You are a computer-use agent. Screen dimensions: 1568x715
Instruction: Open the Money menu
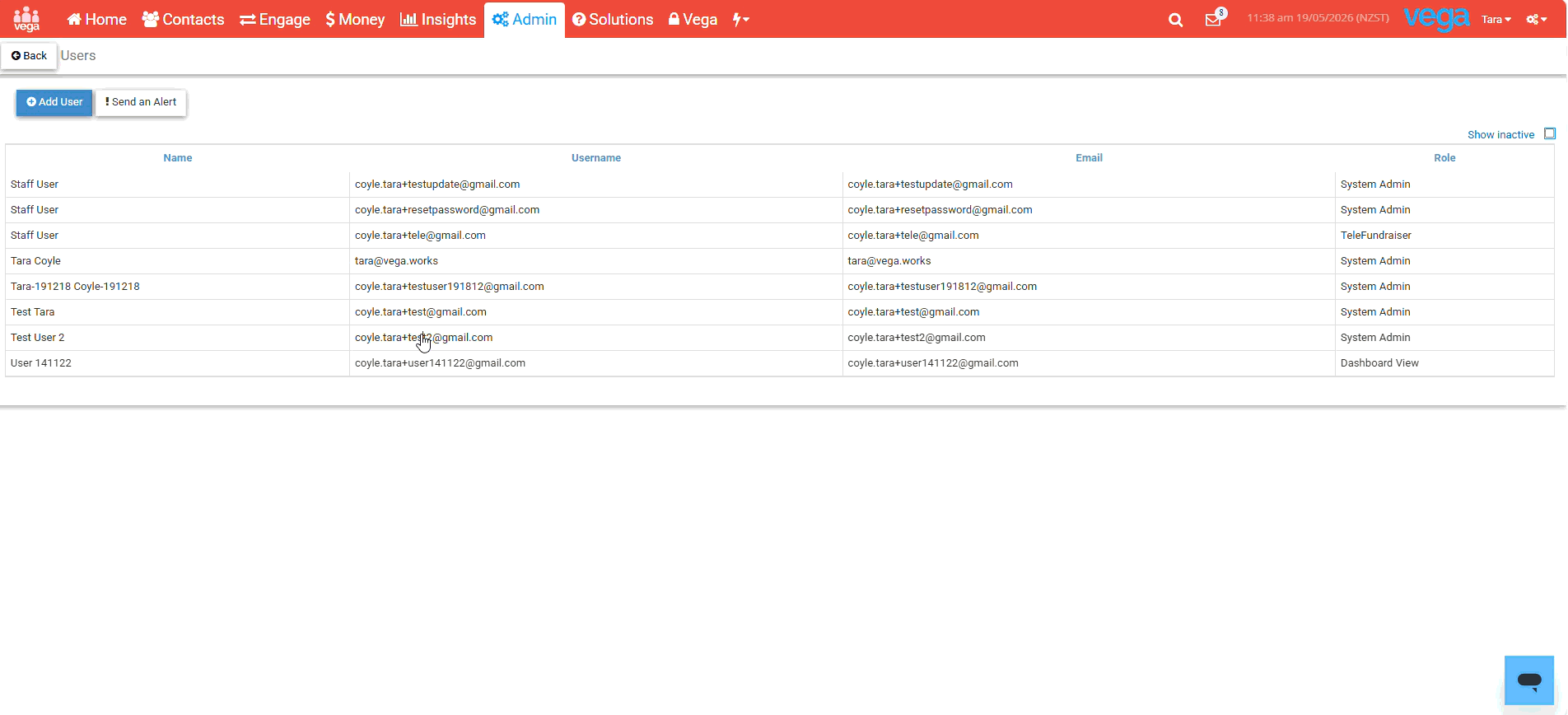[355, 19]
